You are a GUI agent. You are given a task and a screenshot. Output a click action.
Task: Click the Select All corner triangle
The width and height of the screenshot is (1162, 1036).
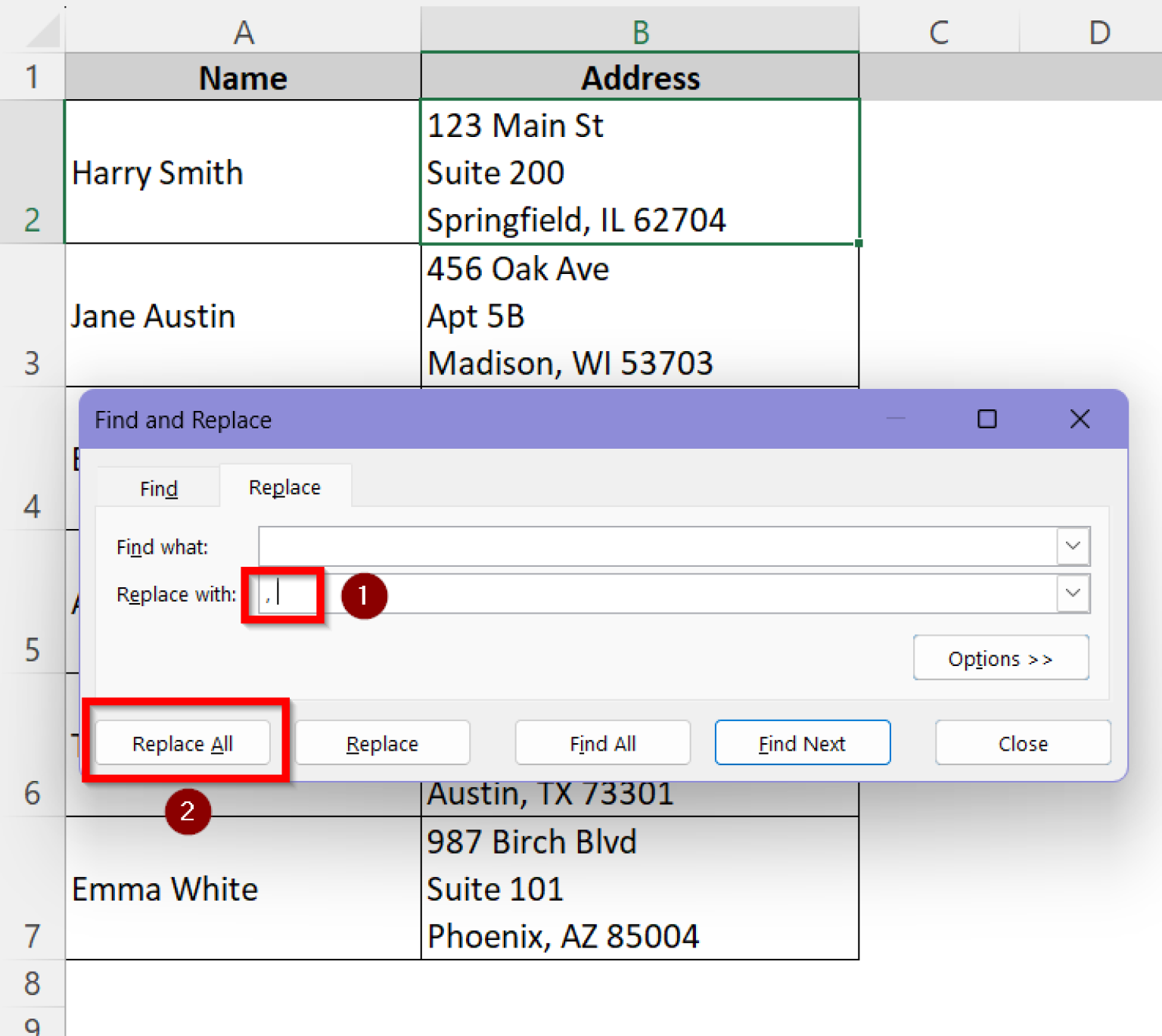pyautogui.click(x=42, y=33)
